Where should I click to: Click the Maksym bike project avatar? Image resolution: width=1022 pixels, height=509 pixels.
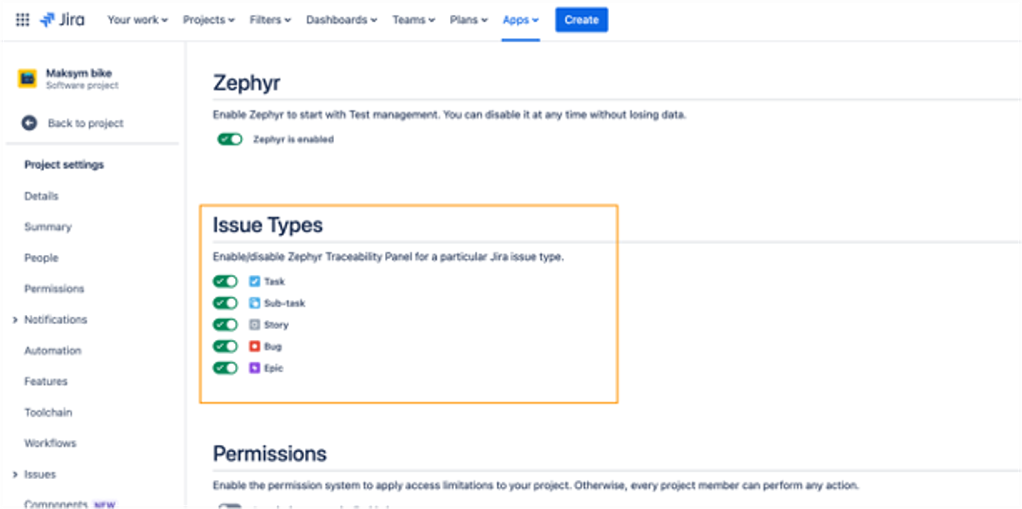pyautogui.click(x=27, y=79)
